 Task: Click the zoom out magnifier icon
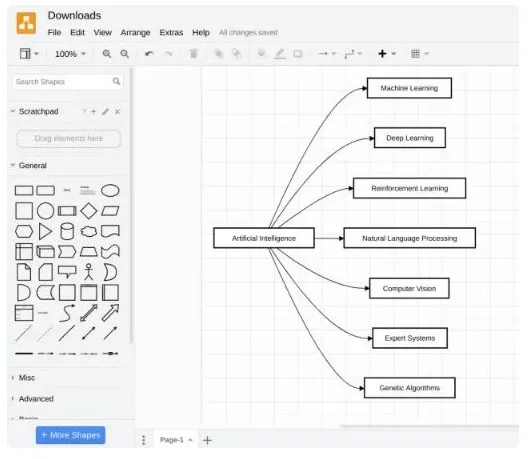pyautogui.click(x=125, y=54)
